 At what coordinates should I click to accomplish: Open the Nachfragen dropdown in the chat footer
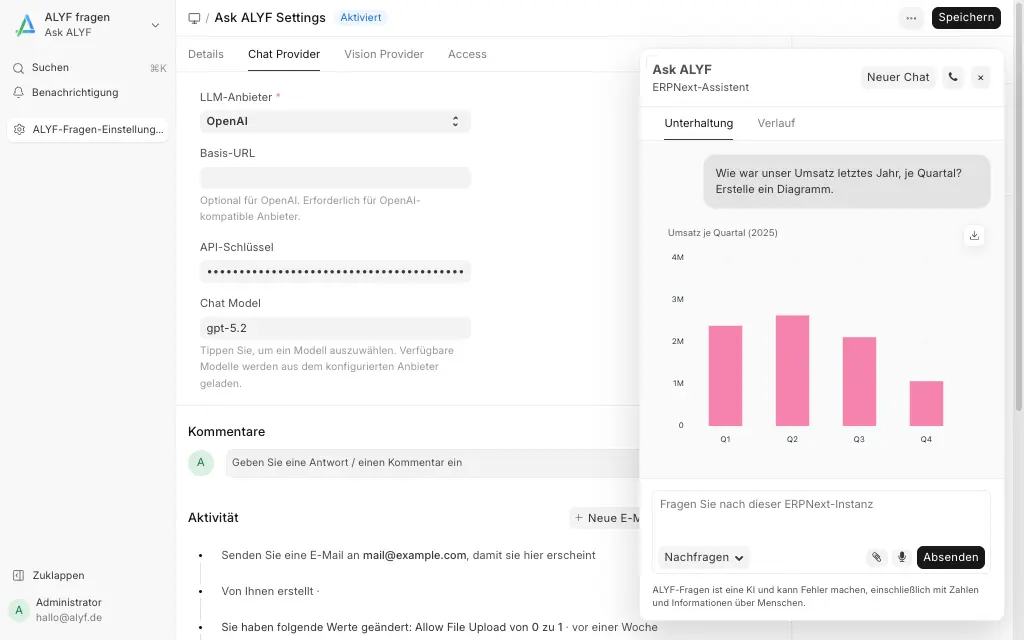(703, 557)
